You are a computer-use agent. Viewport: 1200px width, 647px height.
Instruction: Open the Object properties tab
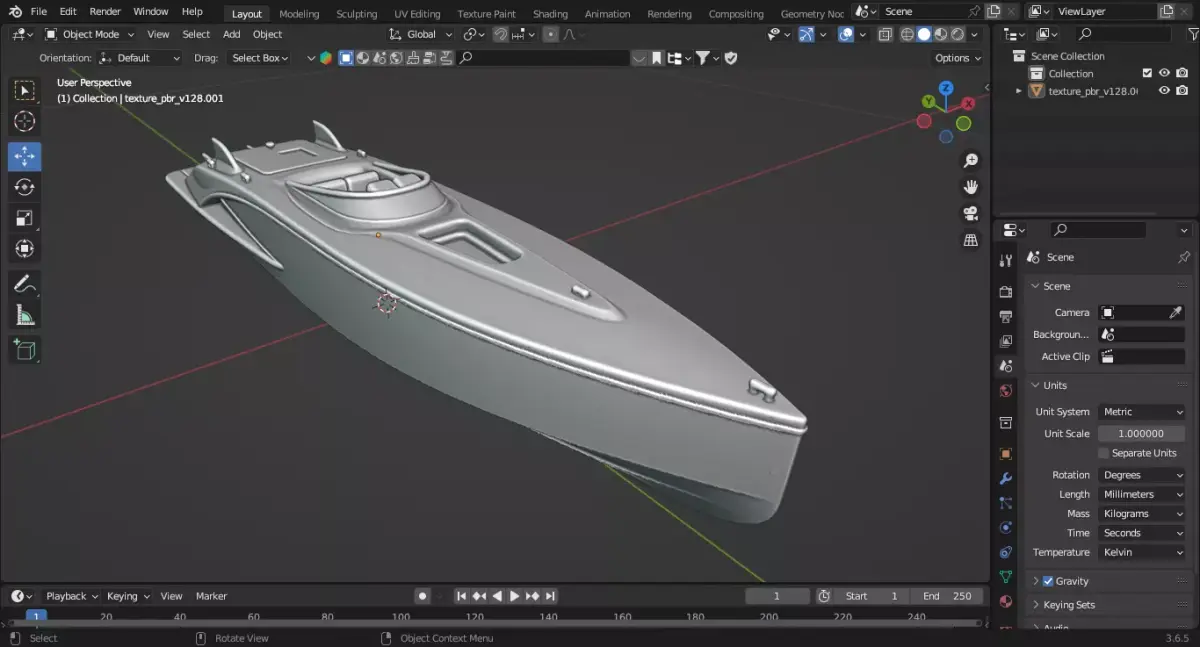(x=1006, y=453)
